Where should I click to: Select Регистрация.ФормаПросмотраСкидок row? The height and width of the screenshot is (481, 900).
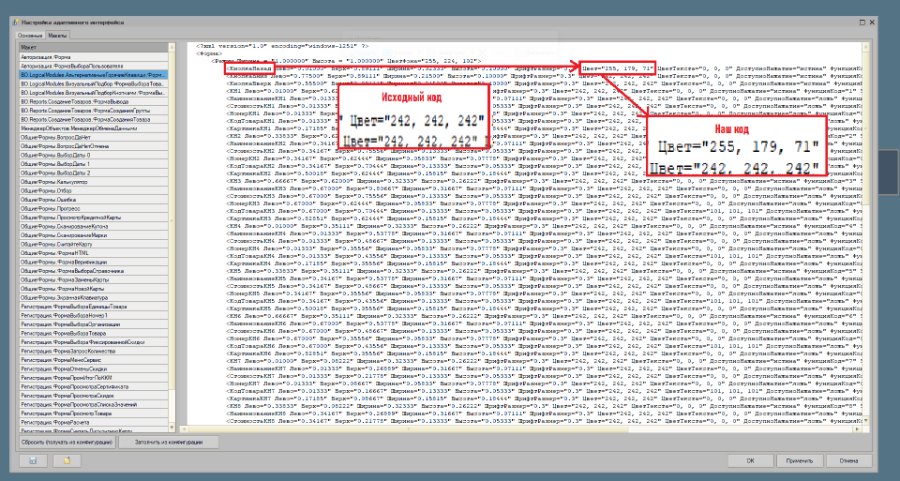point(94,395)
